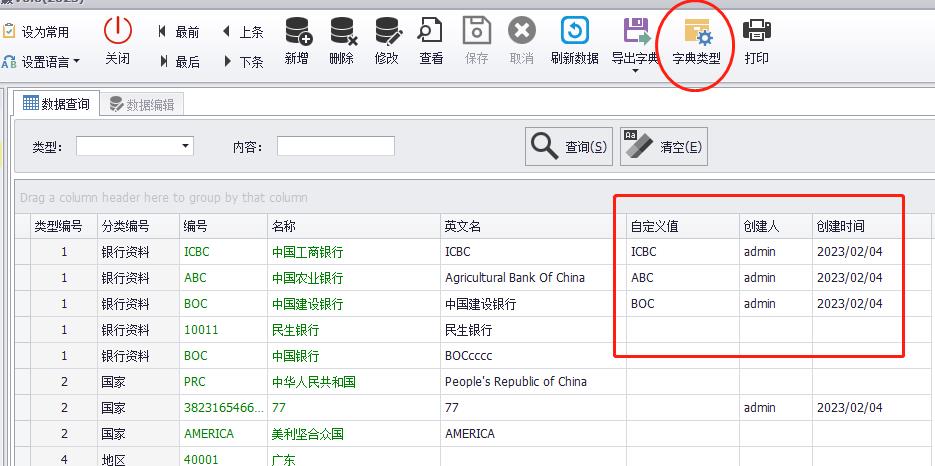Sort by the 创建时间 column header
Screen dimensions: 935x466
840,226
